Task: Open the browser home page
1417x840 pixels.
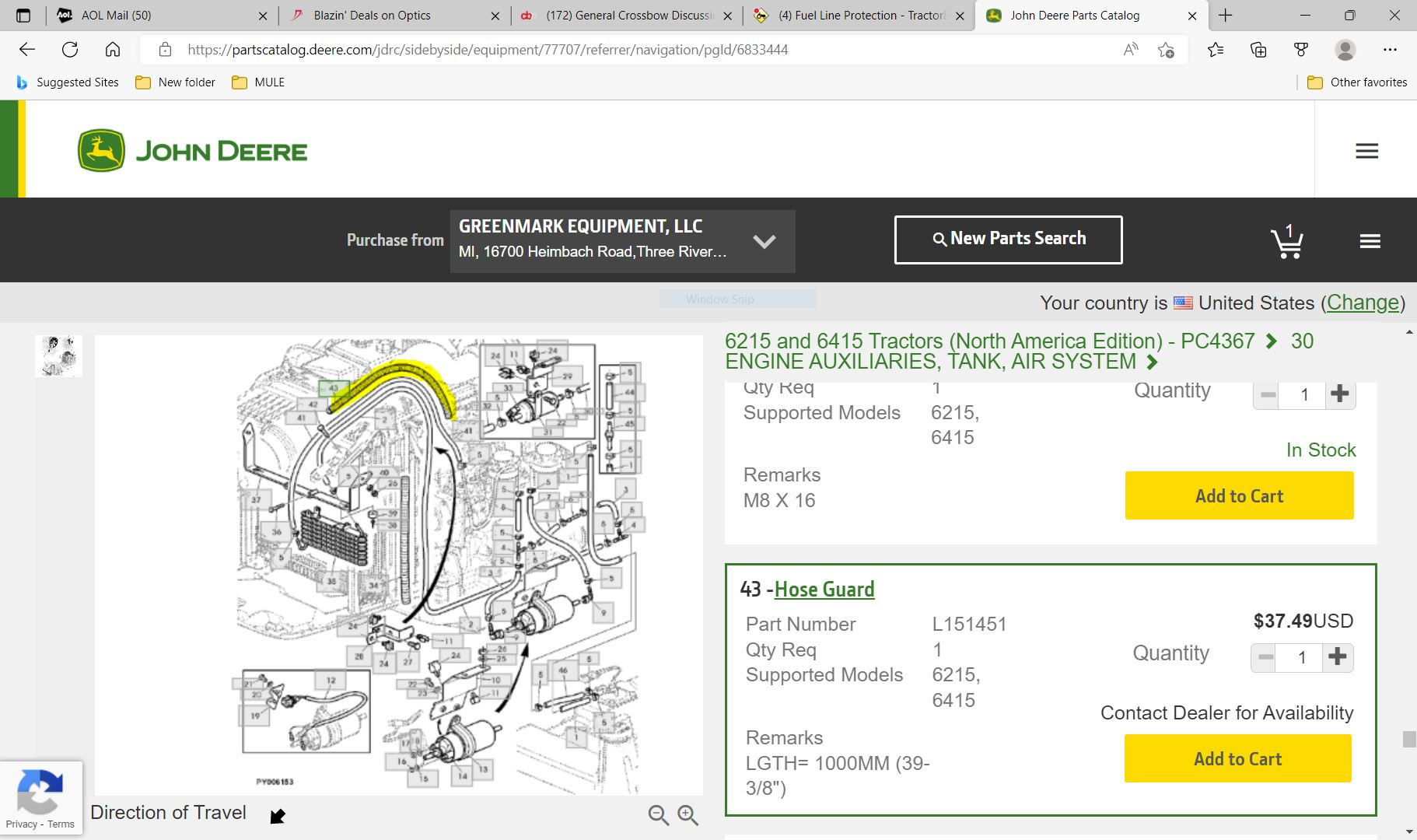Action: [113, 50]
